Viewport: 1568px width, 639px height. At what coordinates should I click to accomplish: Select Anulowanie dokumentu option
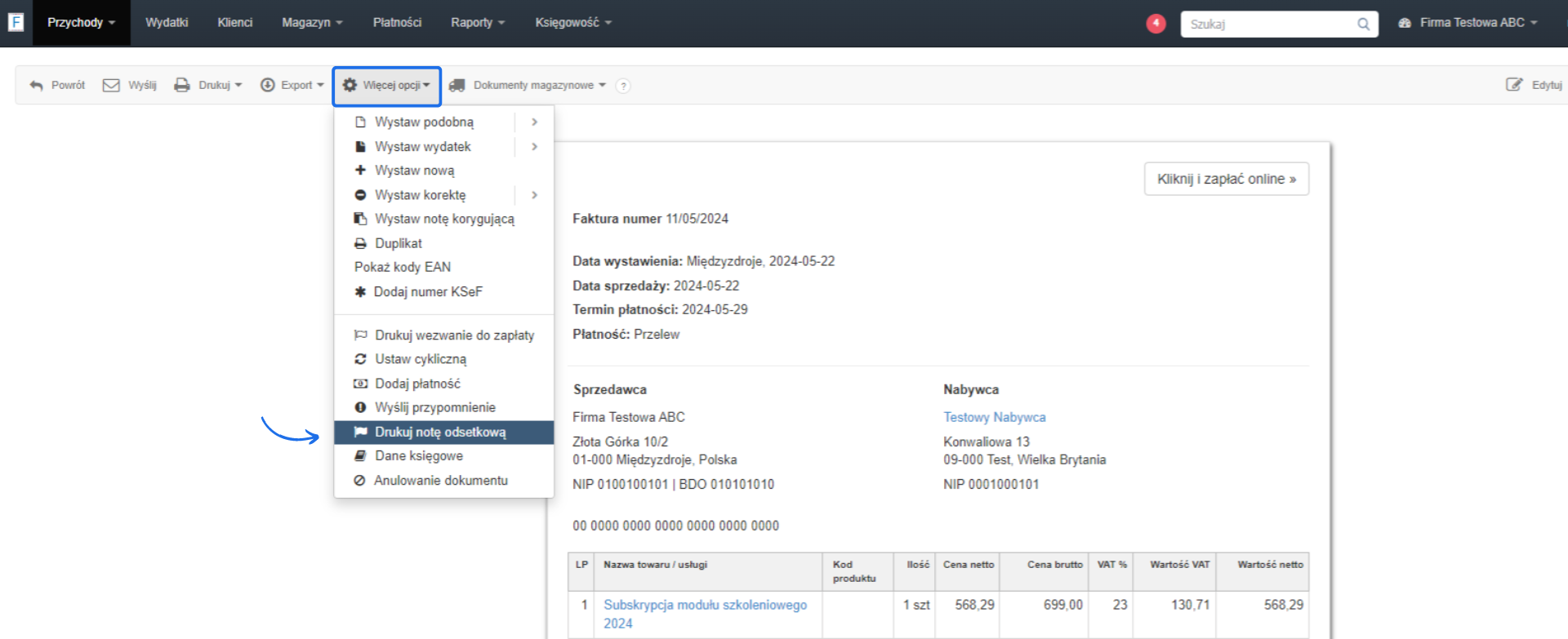pyautogui.click(x=440, y=481)
